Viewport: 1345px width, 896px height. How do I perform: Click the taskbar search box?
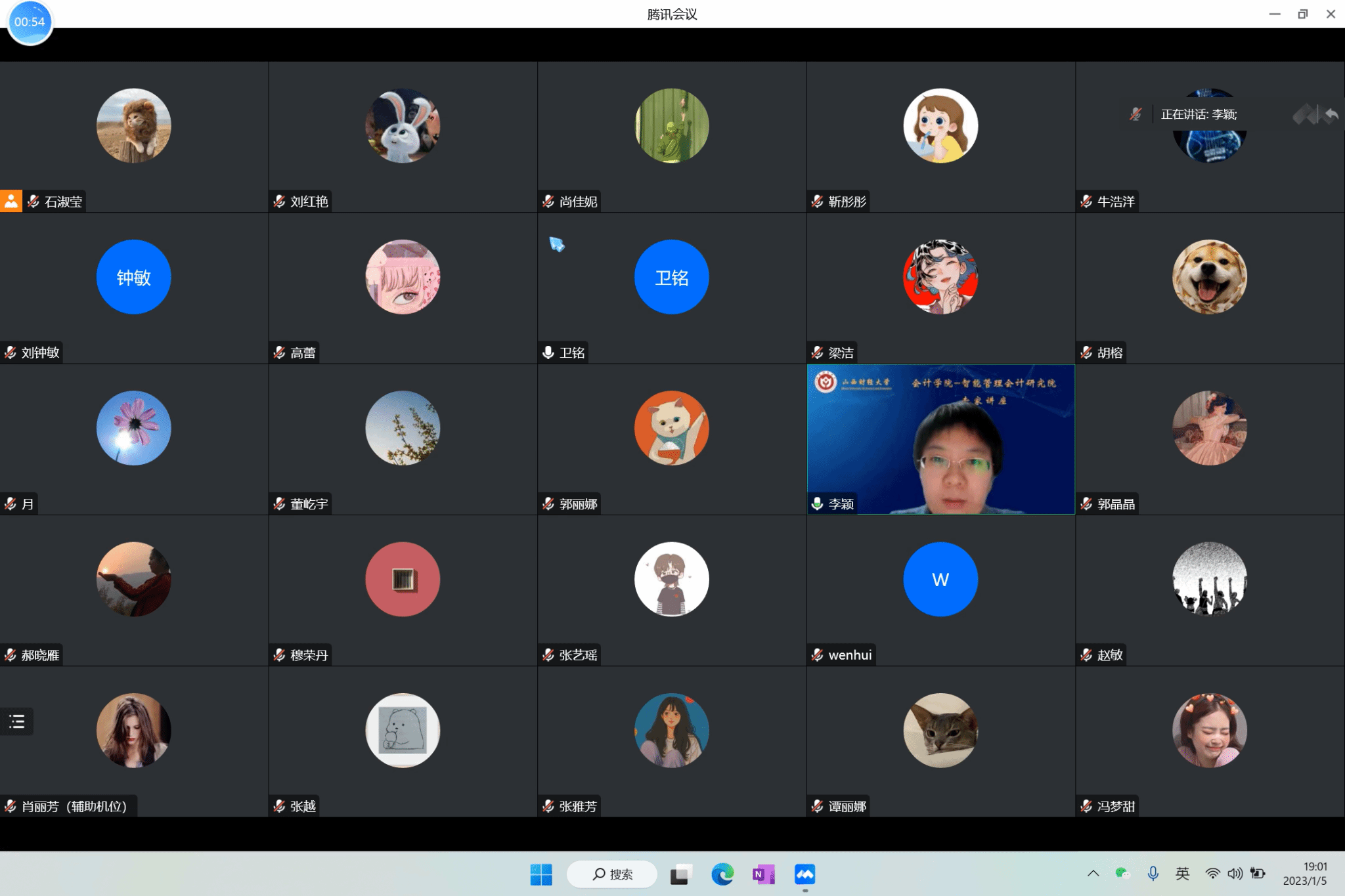pos(612,874)
